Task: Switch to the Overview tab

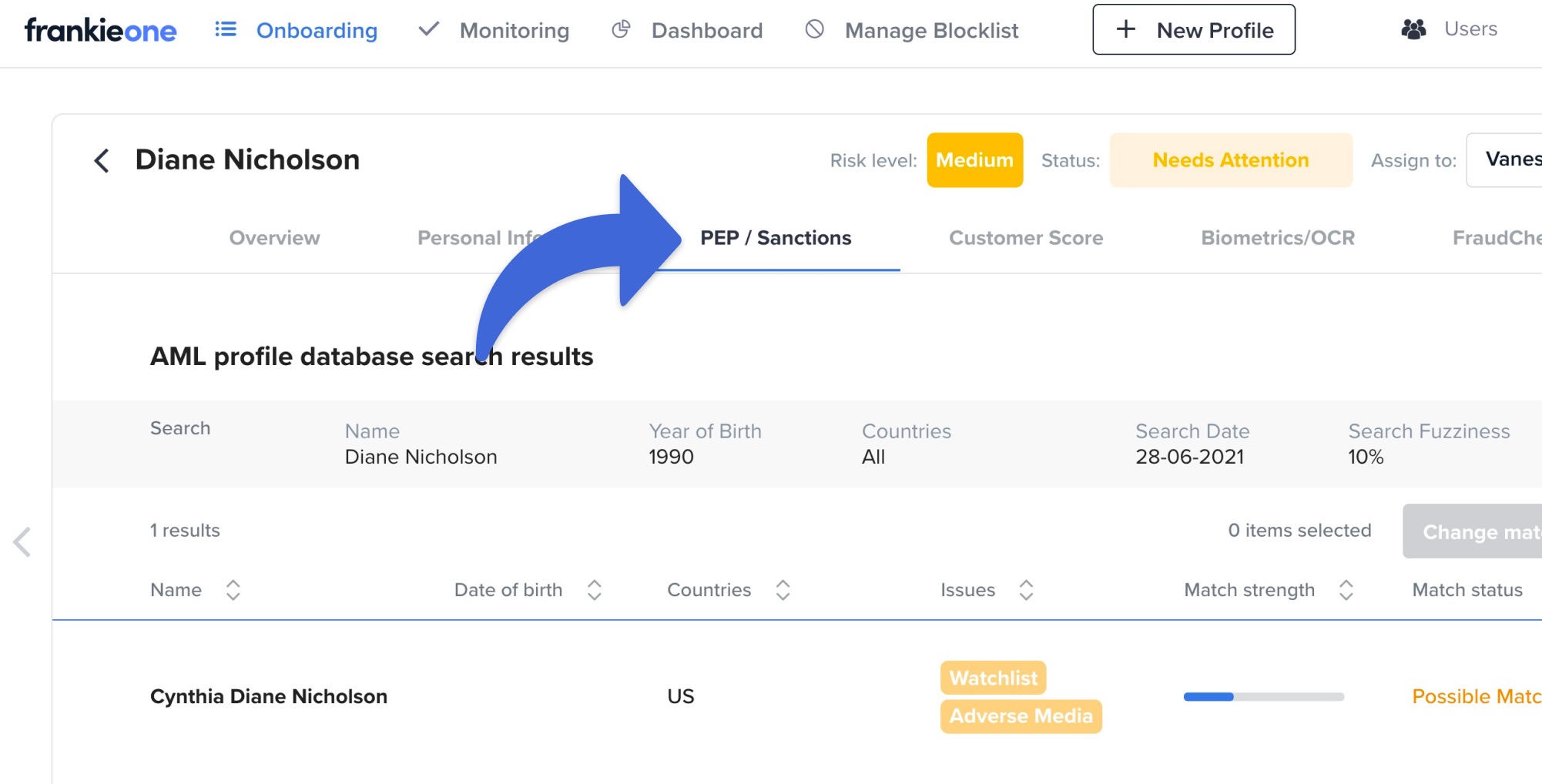Action: point(274,238)
